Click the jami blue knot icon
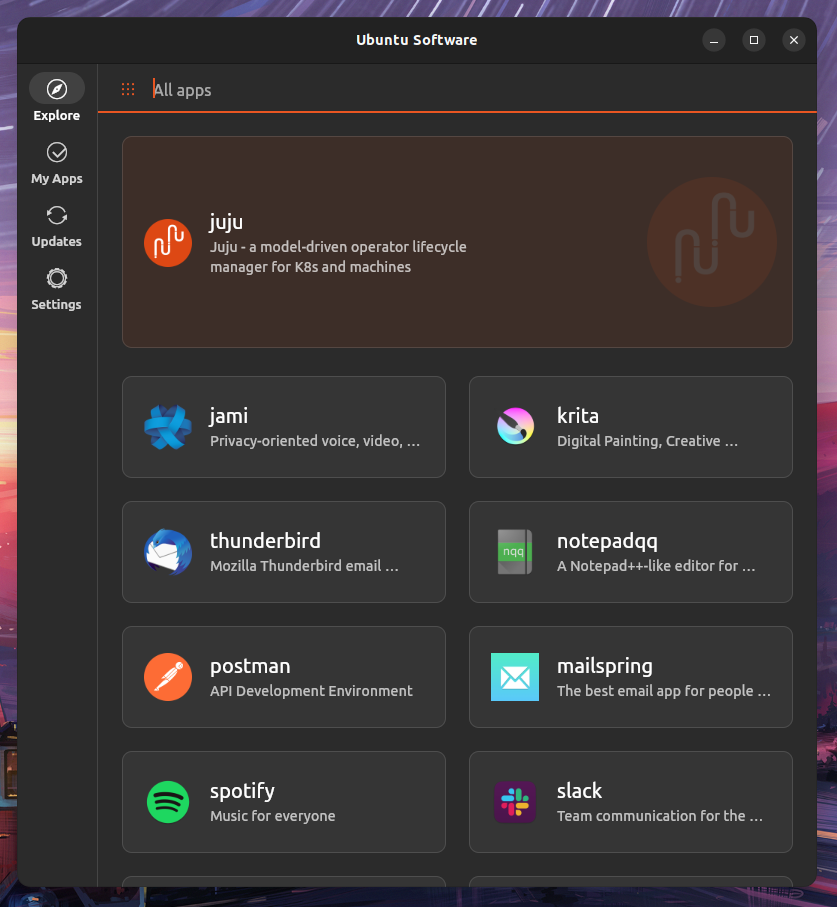The height and width of the screenshot is (907, 837). (x=168, y=427)
